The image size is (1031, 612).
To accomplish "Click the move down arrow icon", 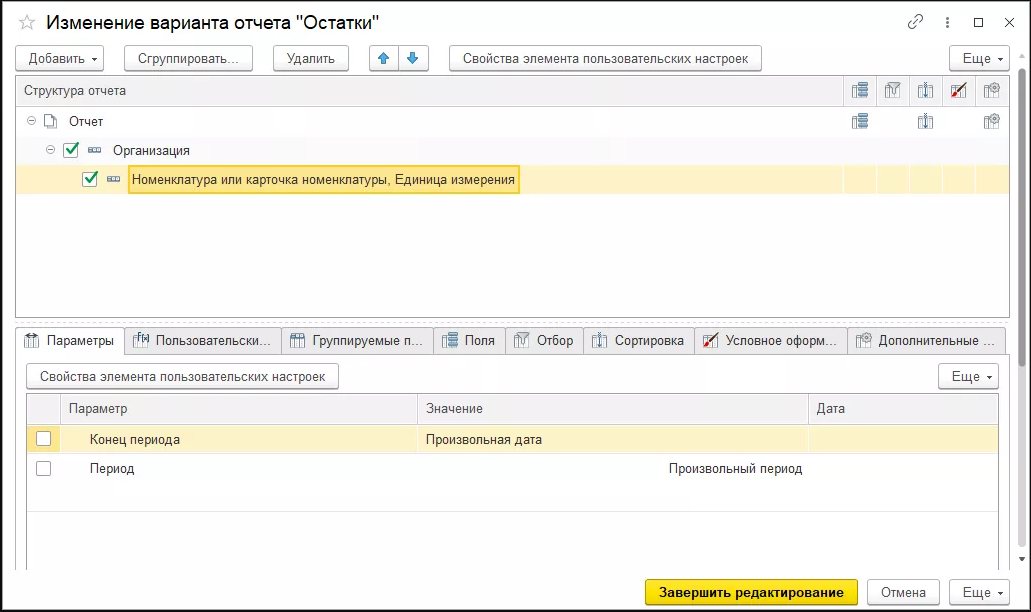I will point(411,59).
